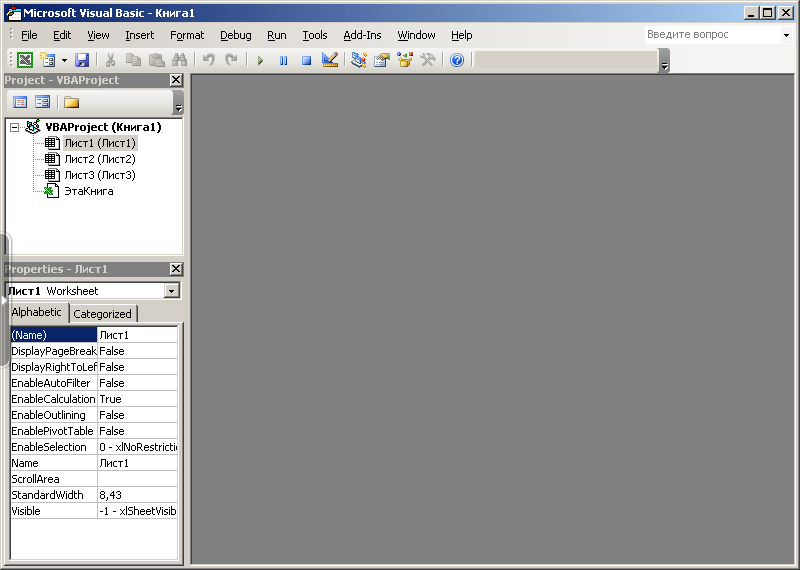This screenshot has height=570, width=800.
Task: Click the View Object icon in Project panel
Action: [x=42, y=102]
